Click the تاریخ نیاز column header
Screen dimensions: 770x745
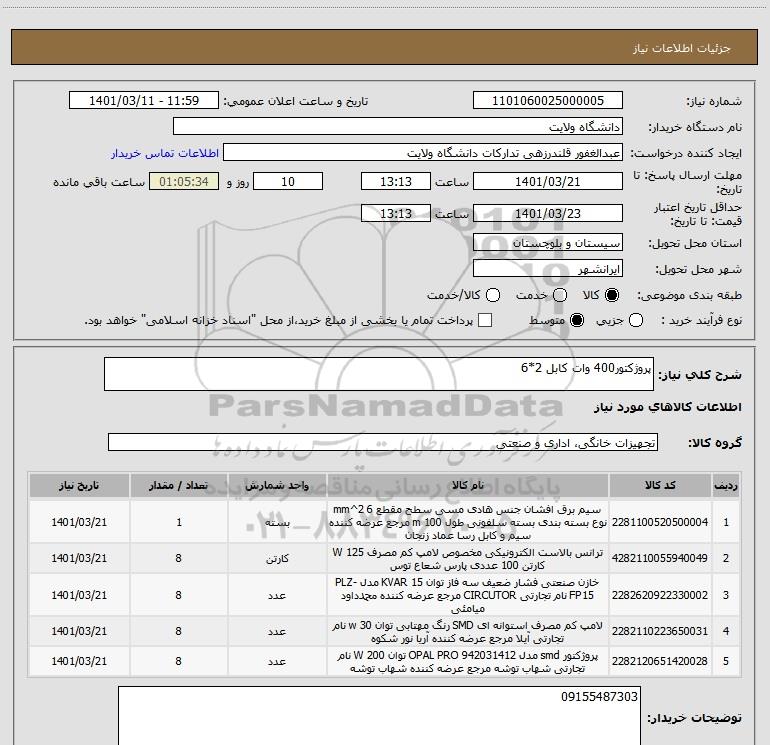[x=79, y=486]
